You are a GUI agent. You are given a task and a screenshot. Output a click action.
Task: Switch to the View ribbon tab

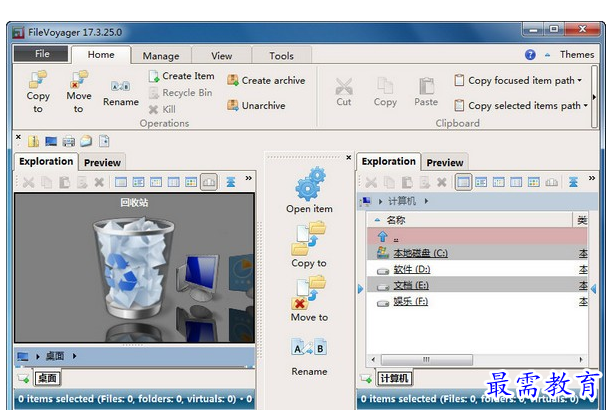pyautogui.click(x=221, y=56)
